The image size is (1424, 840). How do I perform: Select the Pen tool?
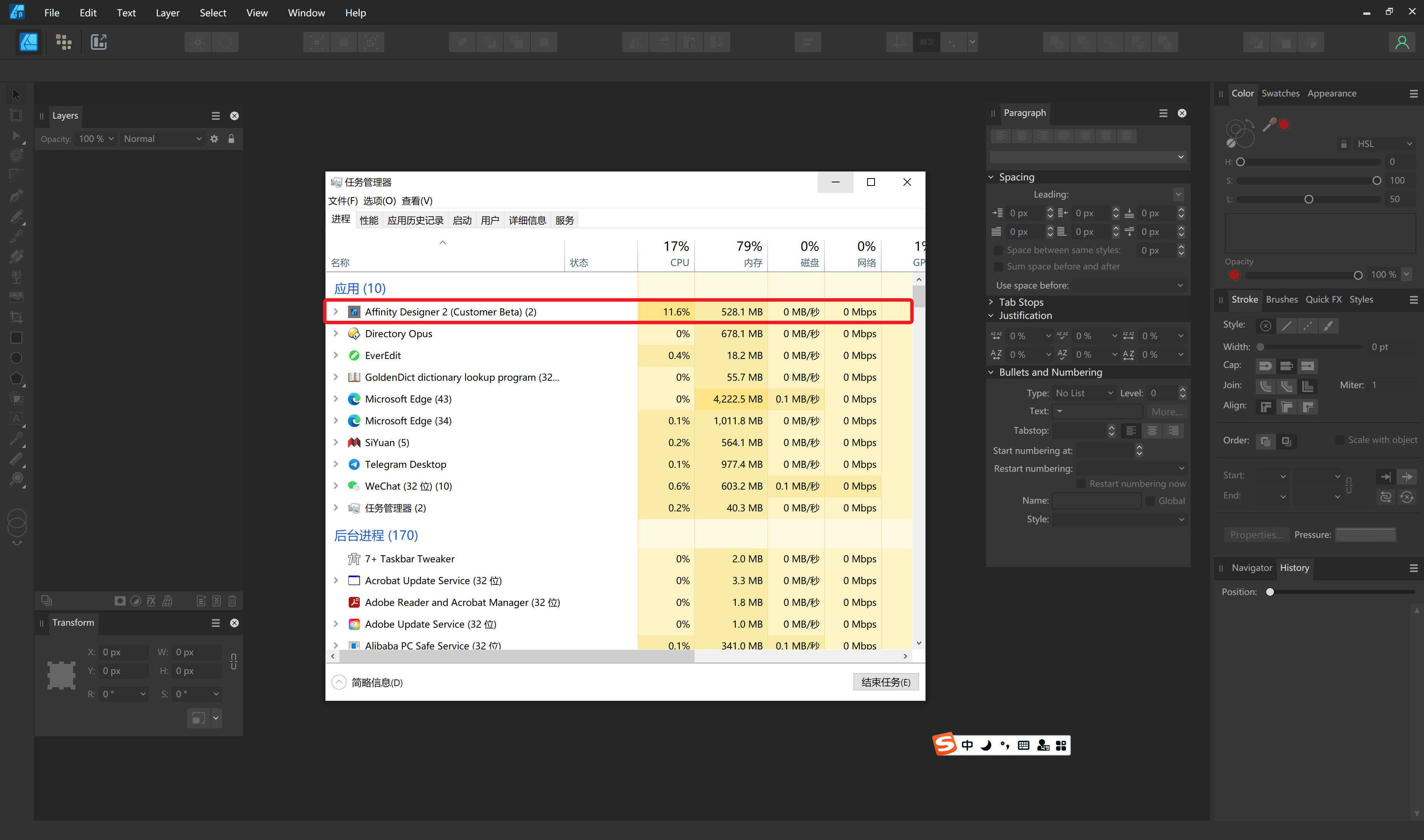(16, 196)
